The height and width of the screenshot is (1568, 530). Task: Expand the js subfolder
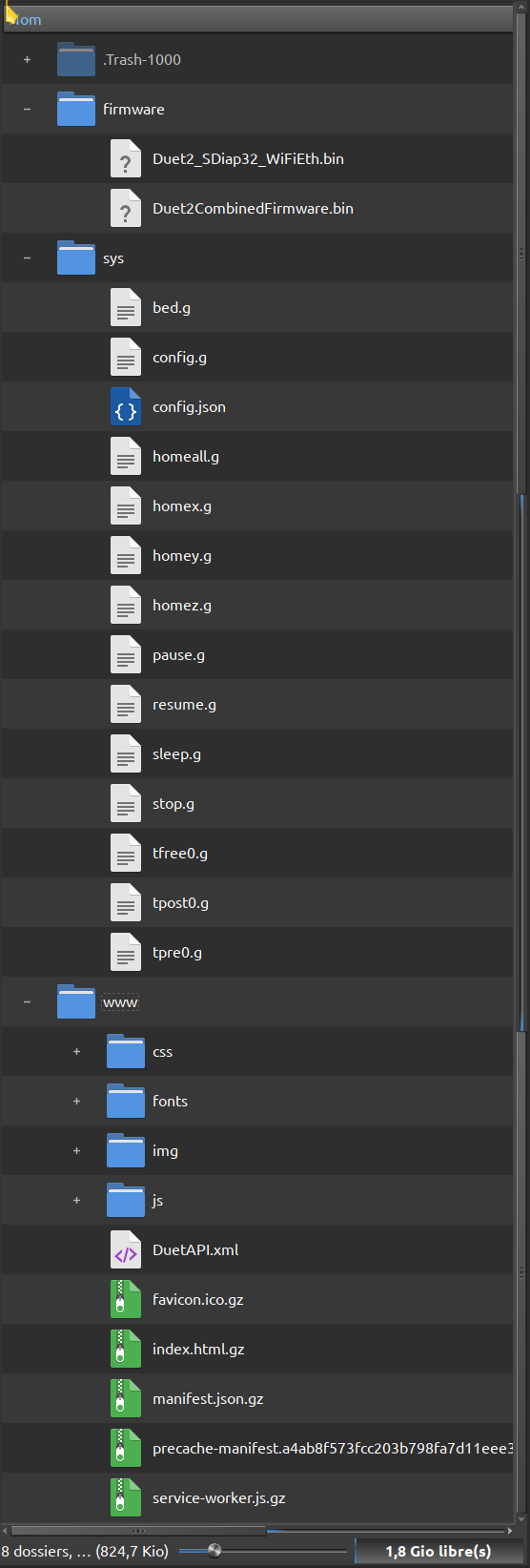pos(76,1200)
